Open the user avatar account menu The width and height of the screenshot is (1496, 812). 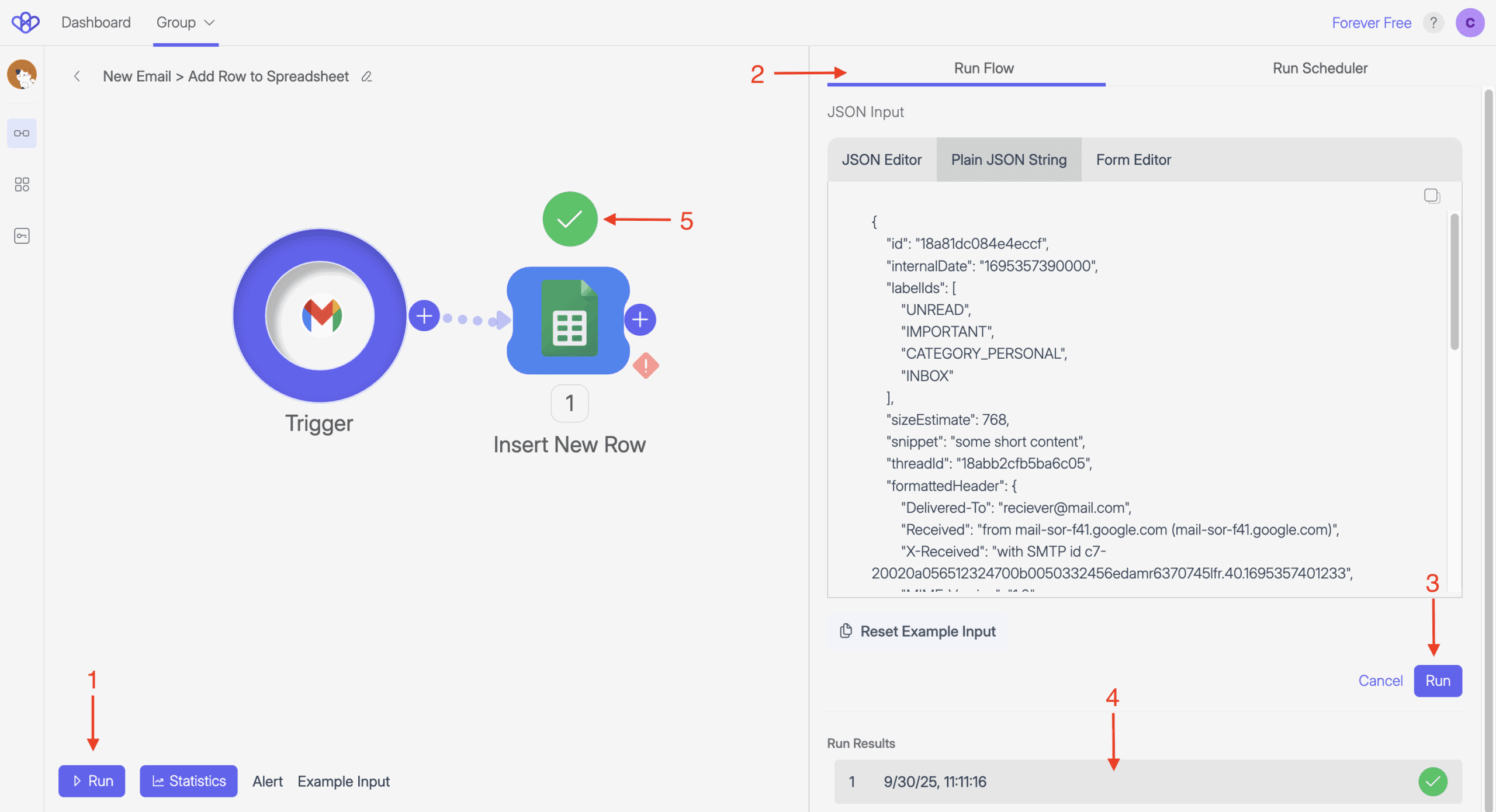[1470, 23]
